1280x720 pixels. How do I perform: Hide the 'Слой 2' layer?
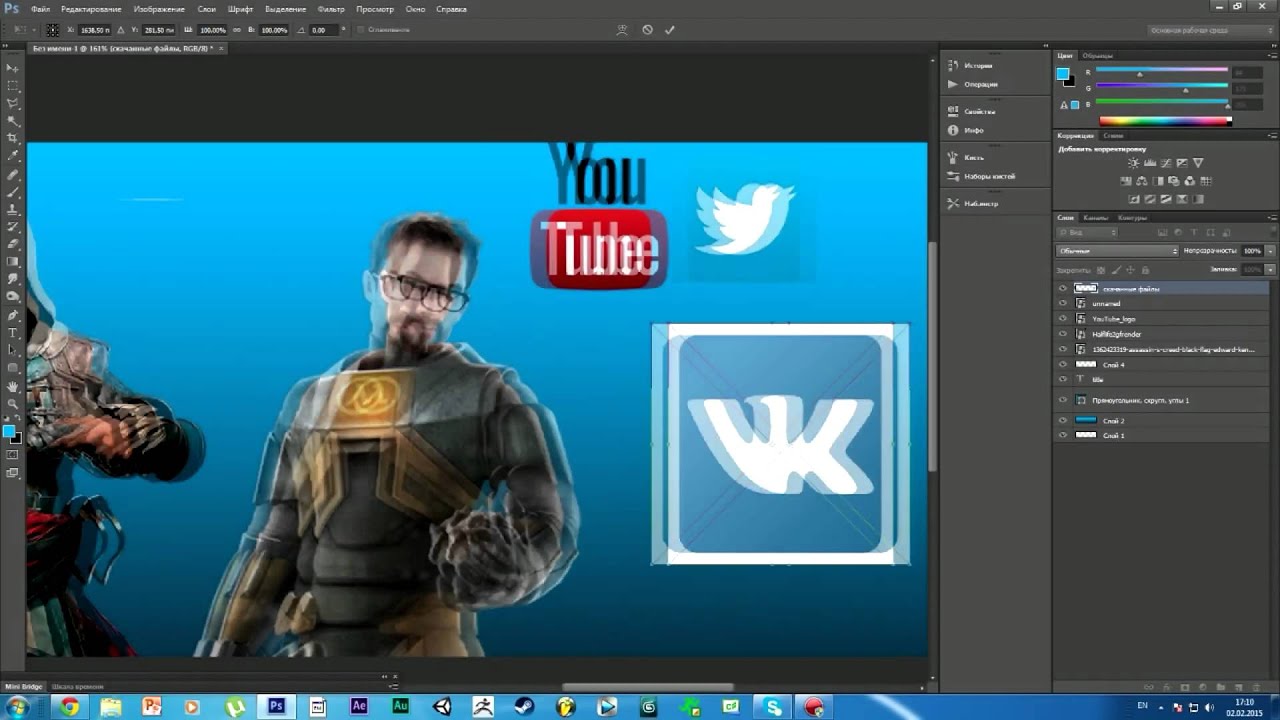click(1063, 421)
